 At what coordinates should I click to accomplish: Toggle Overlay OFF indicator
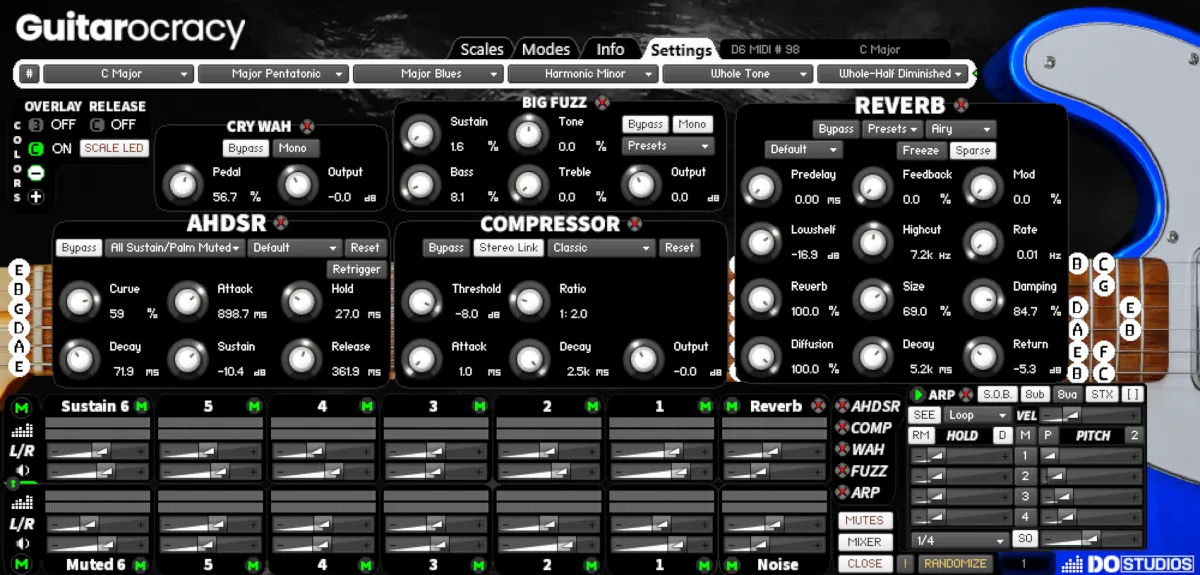pyautogui.click(x=36, y=125)
